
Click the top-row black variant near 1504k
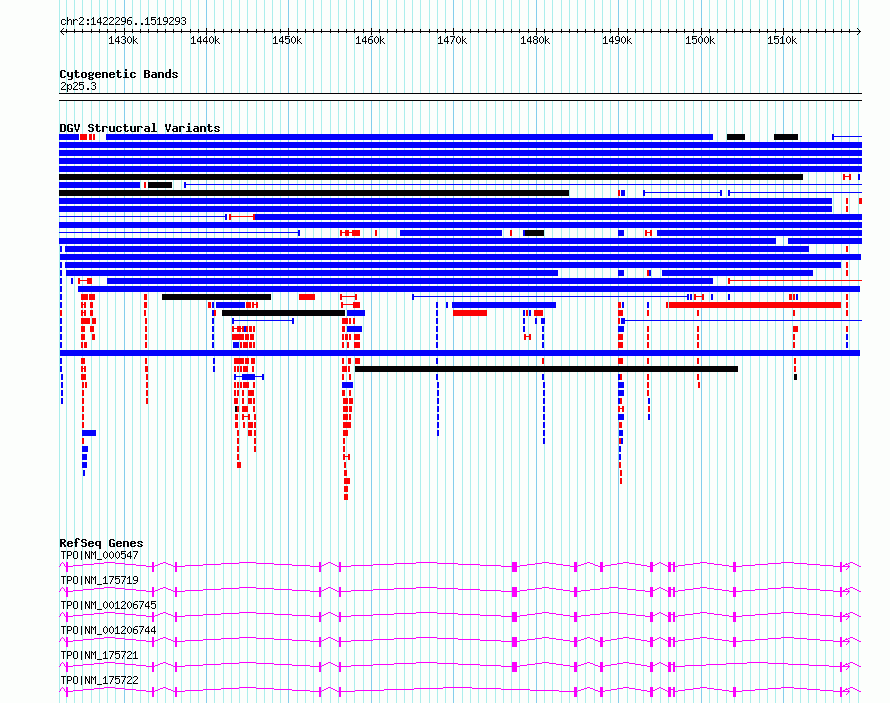(x=736, y=137)
